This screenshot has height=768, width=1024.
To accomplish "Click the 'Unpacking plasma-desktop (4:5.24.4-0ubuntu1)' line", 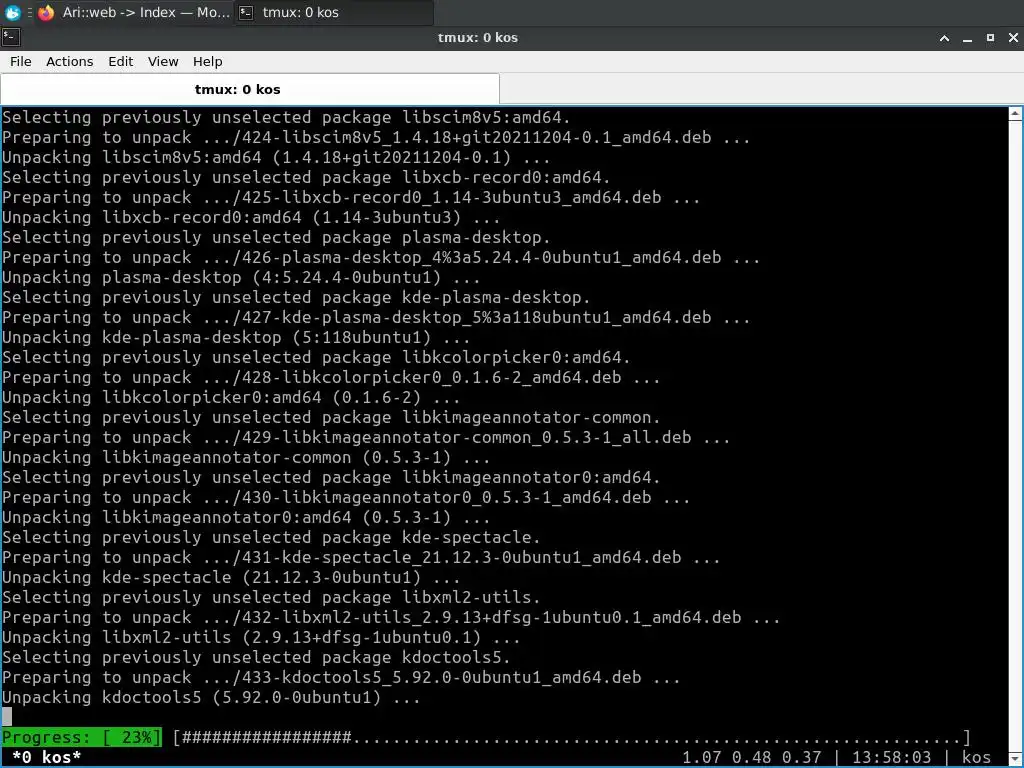I will 241,278.
